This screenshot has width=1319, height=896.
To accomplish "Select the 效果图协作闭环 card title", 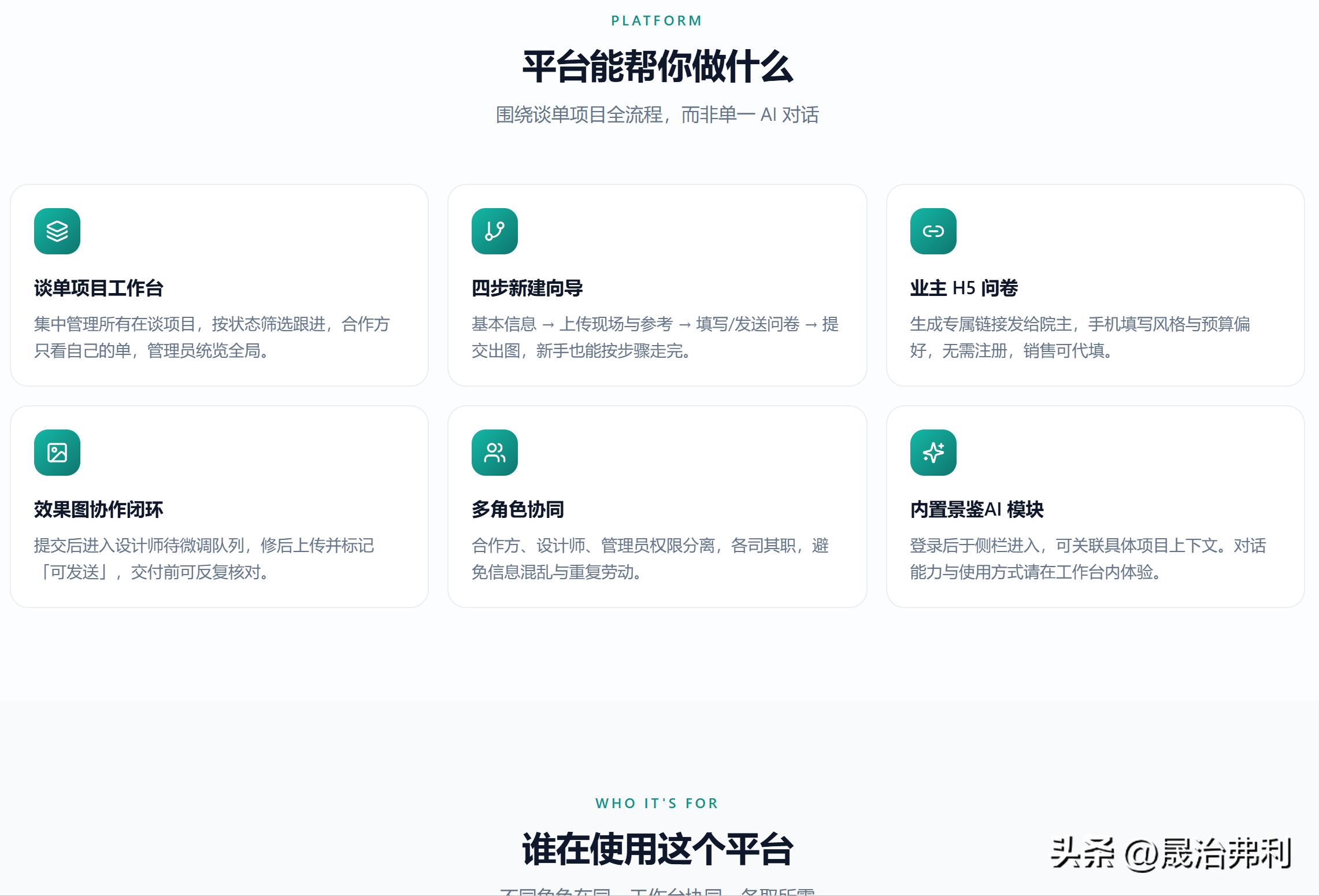I will (99, 509).
